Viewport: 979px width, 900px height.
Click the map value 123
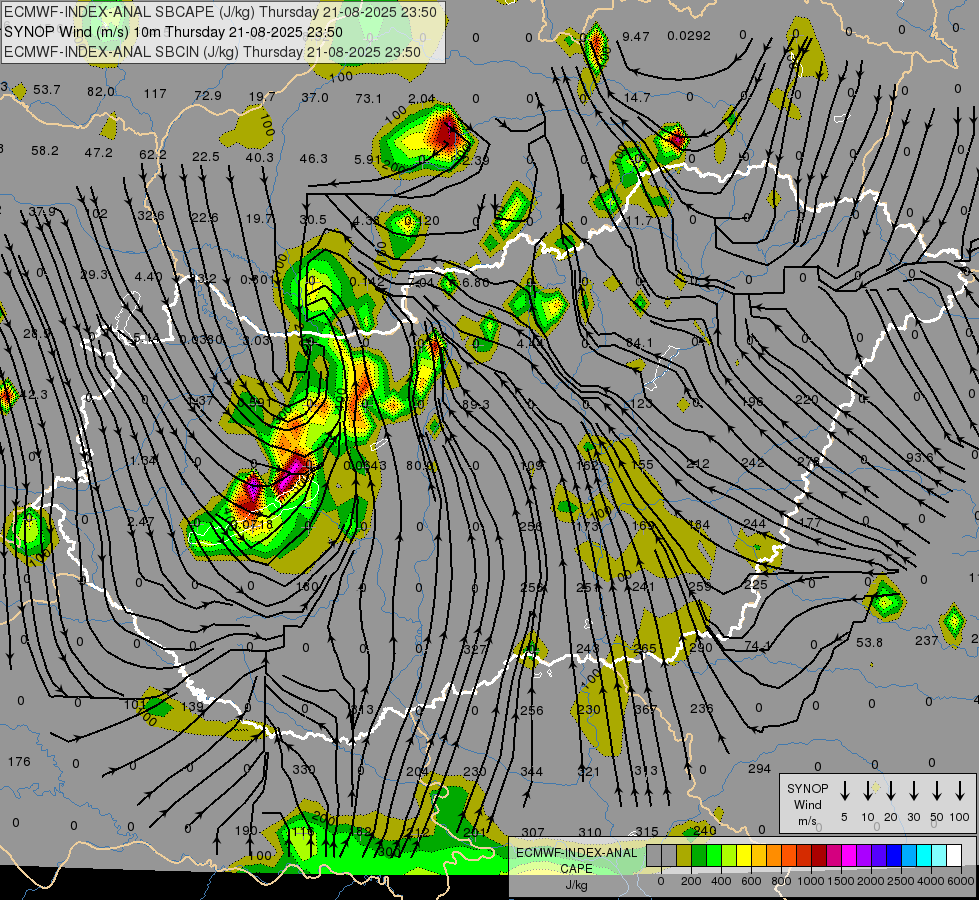pyautogui.click(x=641, y=403)
